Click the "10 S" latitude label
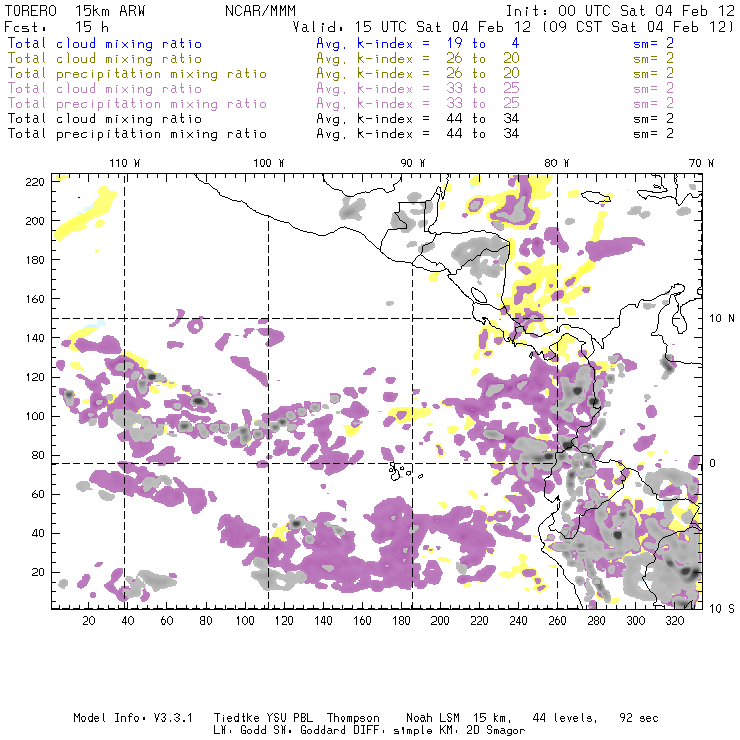 [722, 609]
